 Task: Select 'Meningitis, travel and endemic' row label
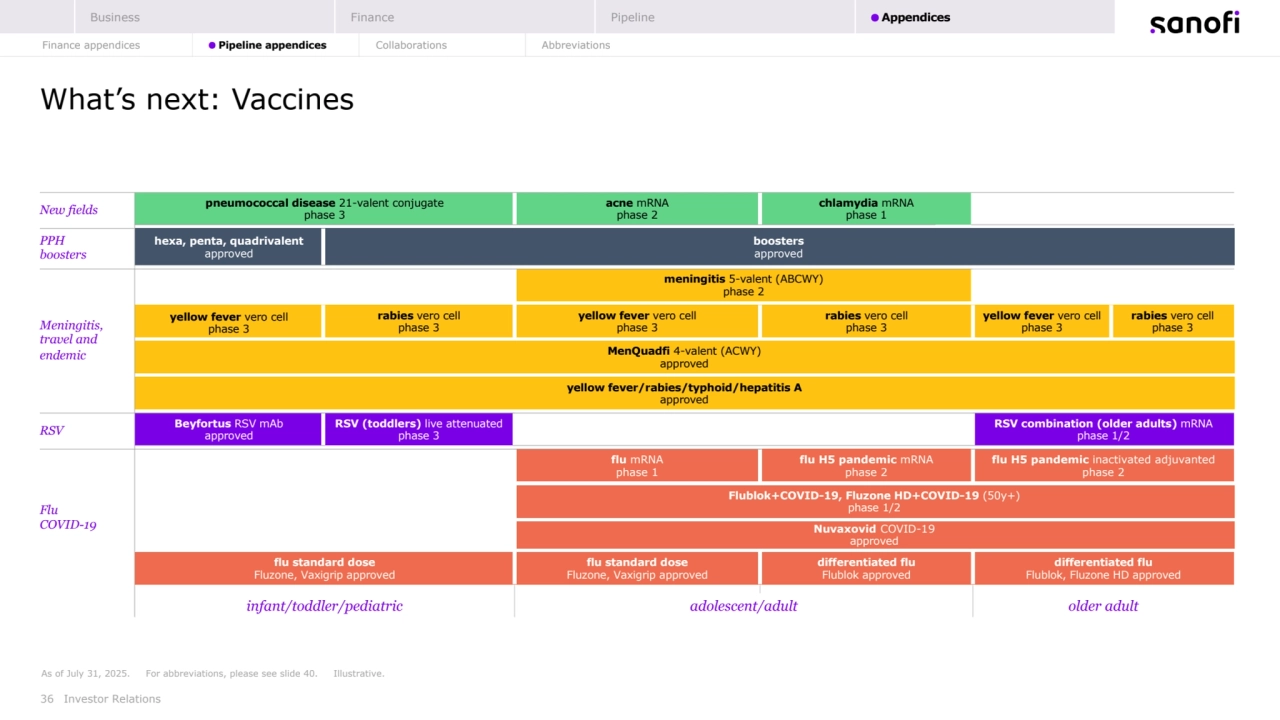(x=71, y=340)
